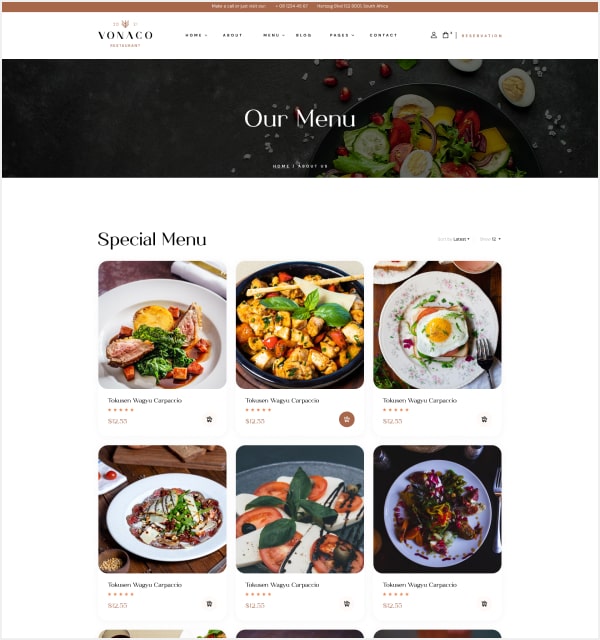The height and width of the screenshot is (640, 600).
Task: Add the caprese salad dish to cart
Action: pos(347,604)
